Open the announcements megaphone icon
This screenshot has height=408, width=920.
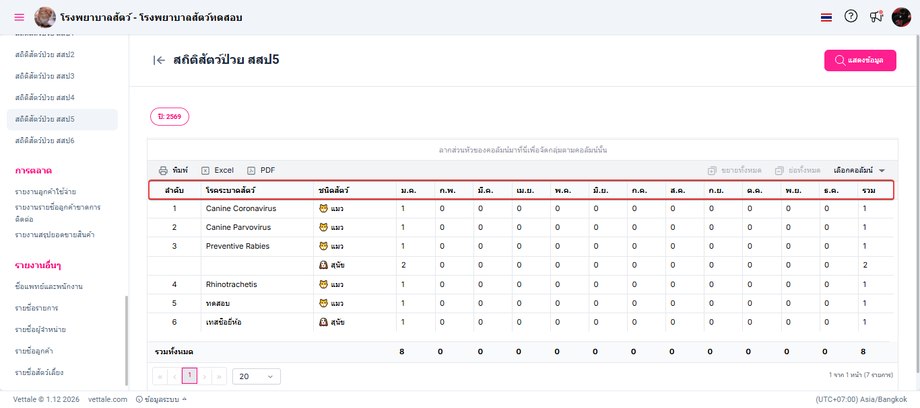876,17
